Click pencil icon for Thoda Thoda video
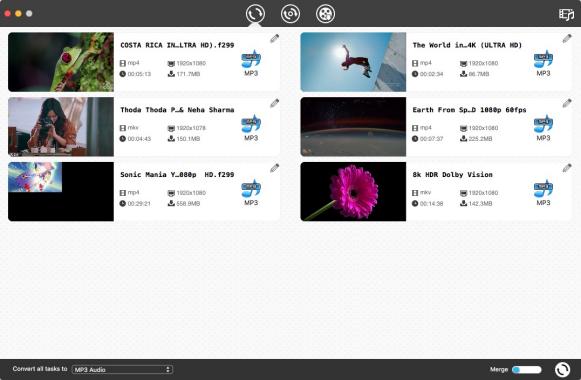The height and width of the screenshot is (380, 581). tap(274, 103)
